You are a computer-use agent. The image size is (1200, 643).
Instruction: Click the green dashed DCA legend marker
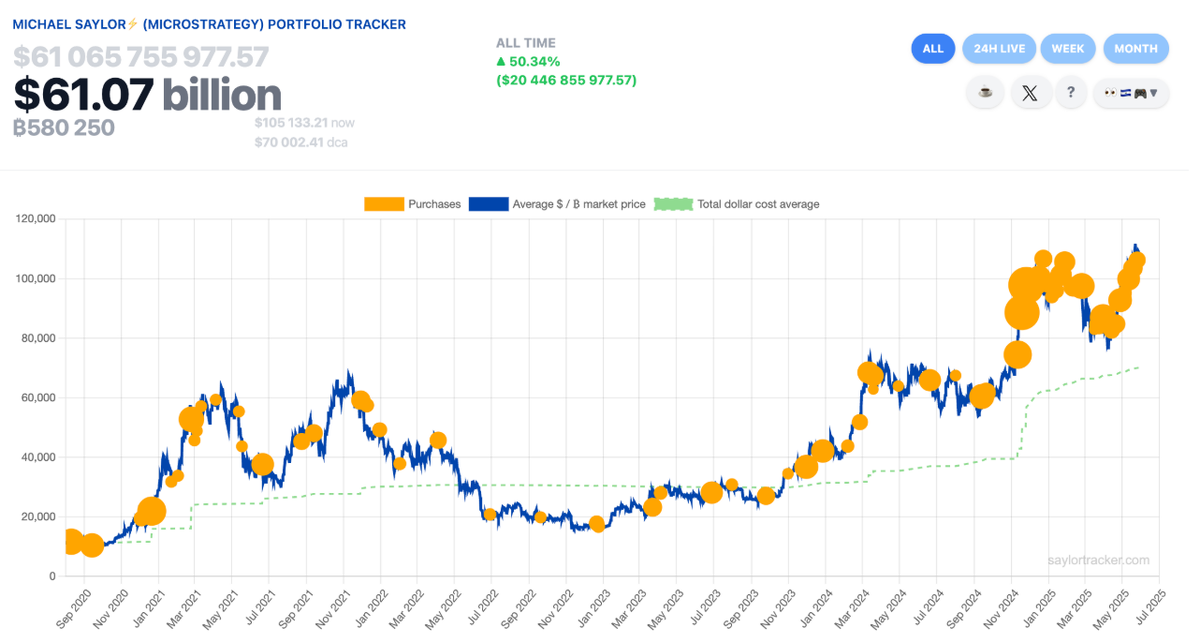(675, 204)
